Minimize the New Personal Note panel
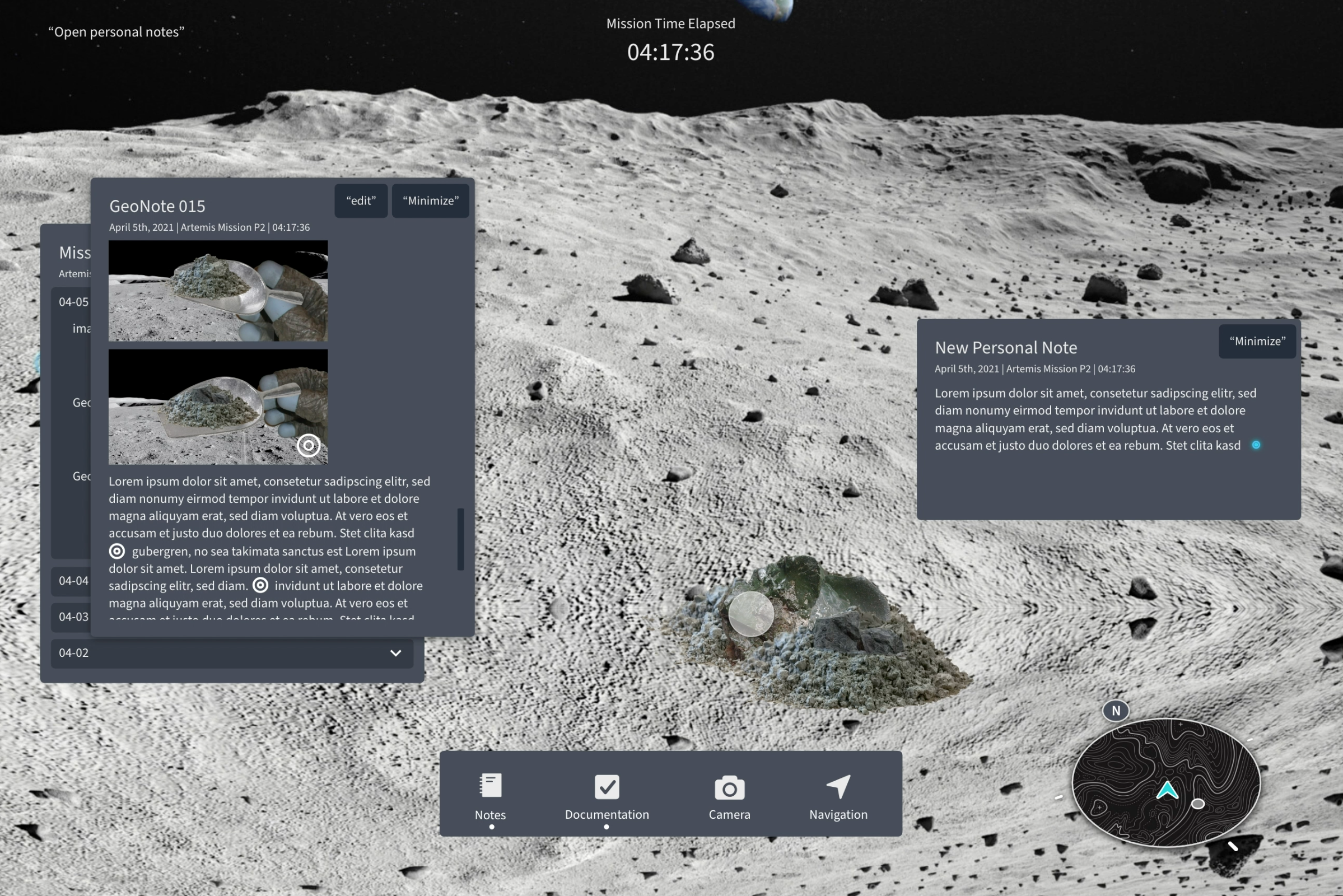This screenshot has height=896, width=1343. (1257, 341)
